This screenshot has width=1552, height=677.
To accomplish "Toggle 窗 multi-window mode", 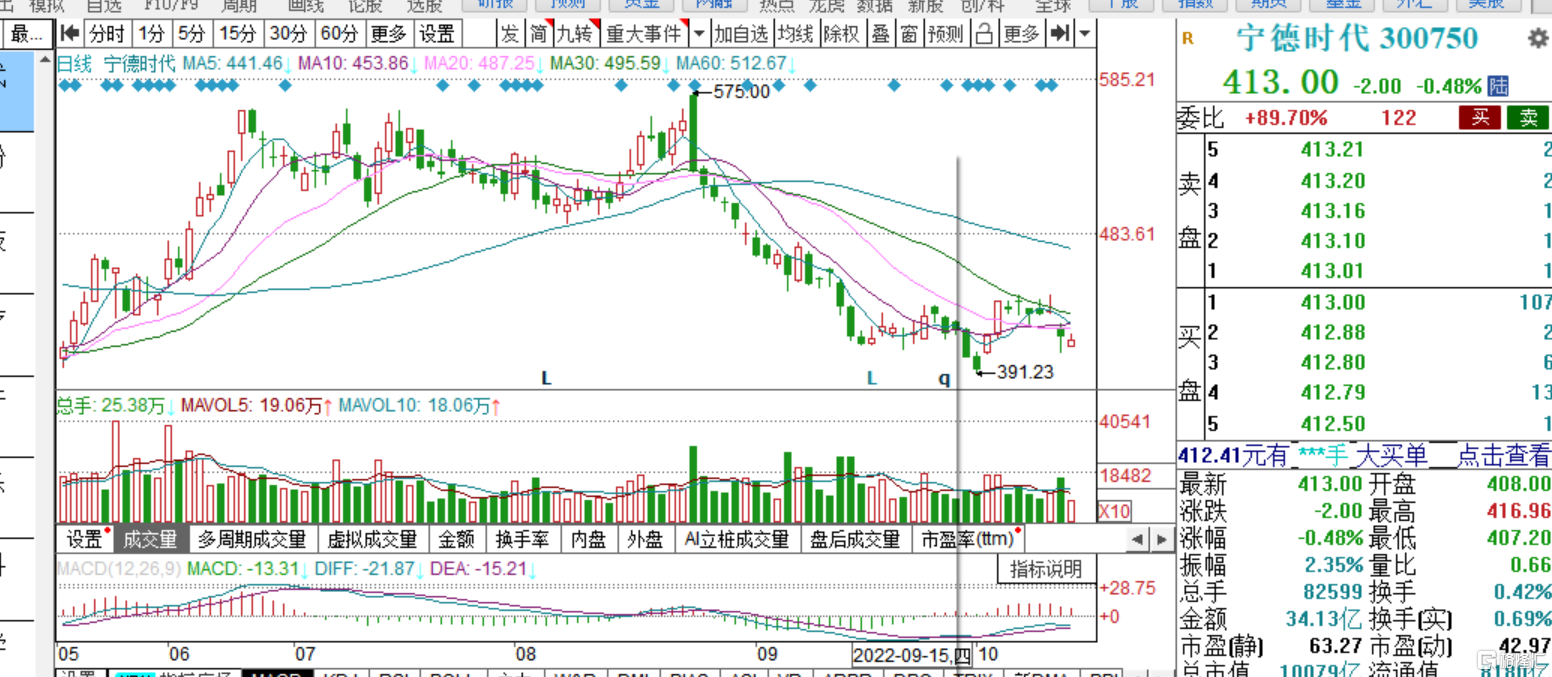I will pyautogui.click(x=908, y=34).
